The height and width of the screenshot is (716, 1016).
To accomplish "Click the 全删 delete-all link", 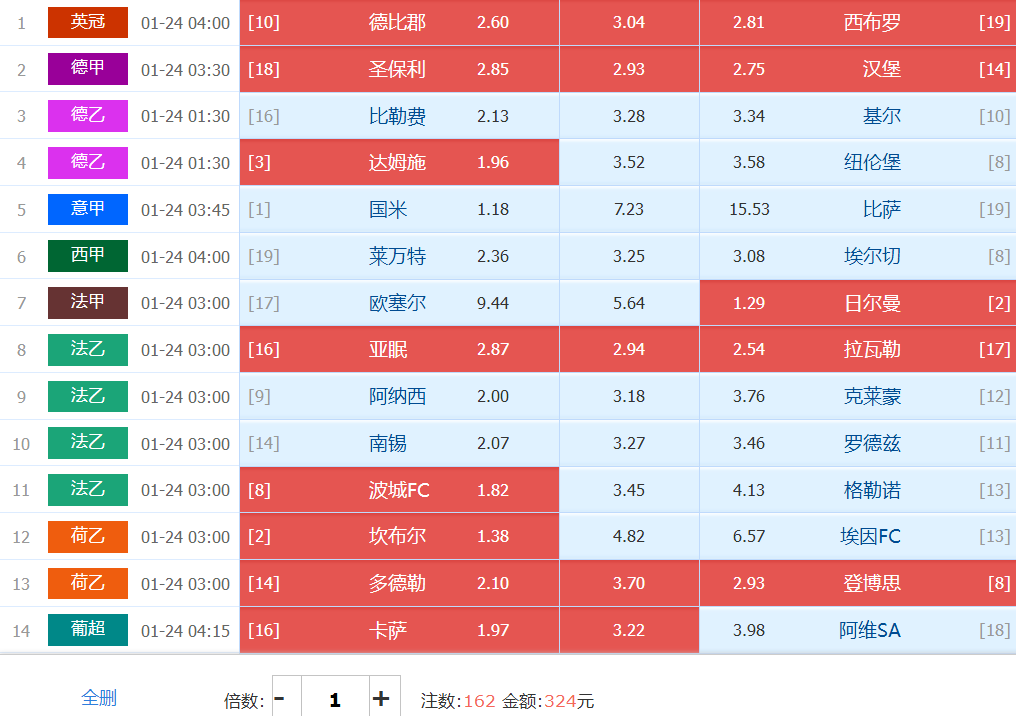I will pyautogui.click(x=98, y=698).
